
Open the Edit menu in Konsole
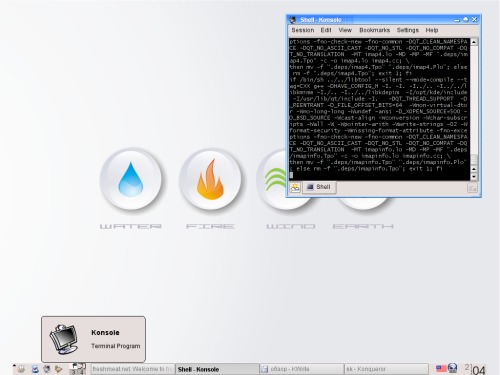tap(326, 30)
